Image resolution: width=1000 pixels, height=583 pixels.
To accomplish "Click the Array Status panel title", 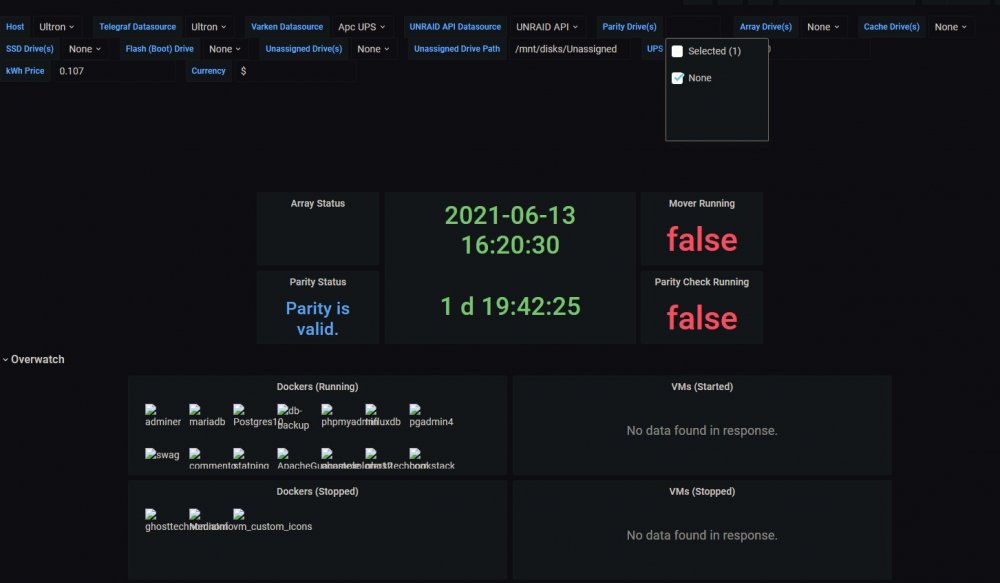I will pos(318,203).
